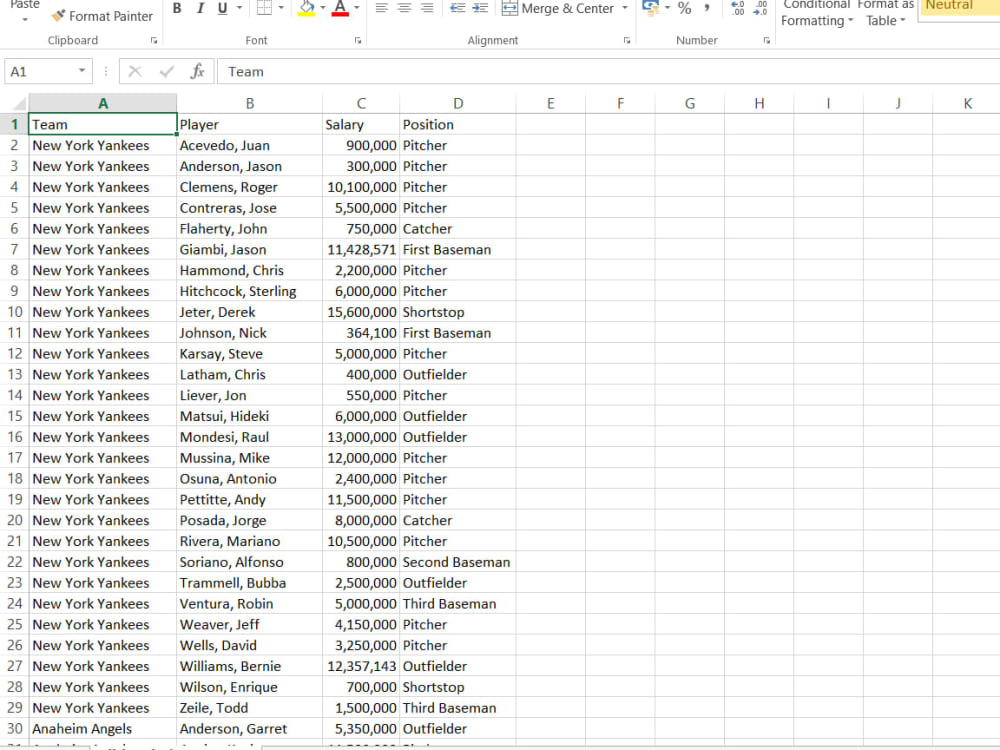Click Format Painter

(102, 16)
